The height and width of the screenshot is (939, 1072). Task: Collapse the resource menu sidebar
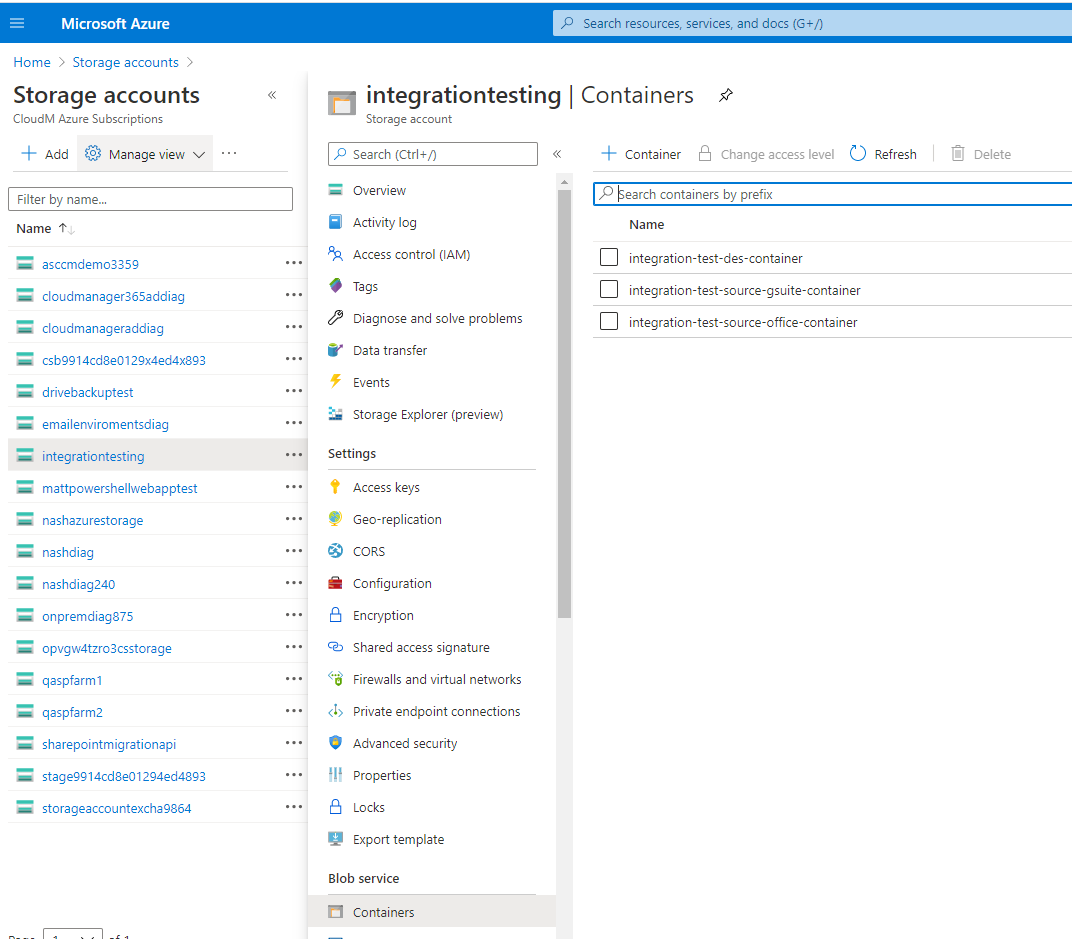pyautogui.click(x=557, y=154)
